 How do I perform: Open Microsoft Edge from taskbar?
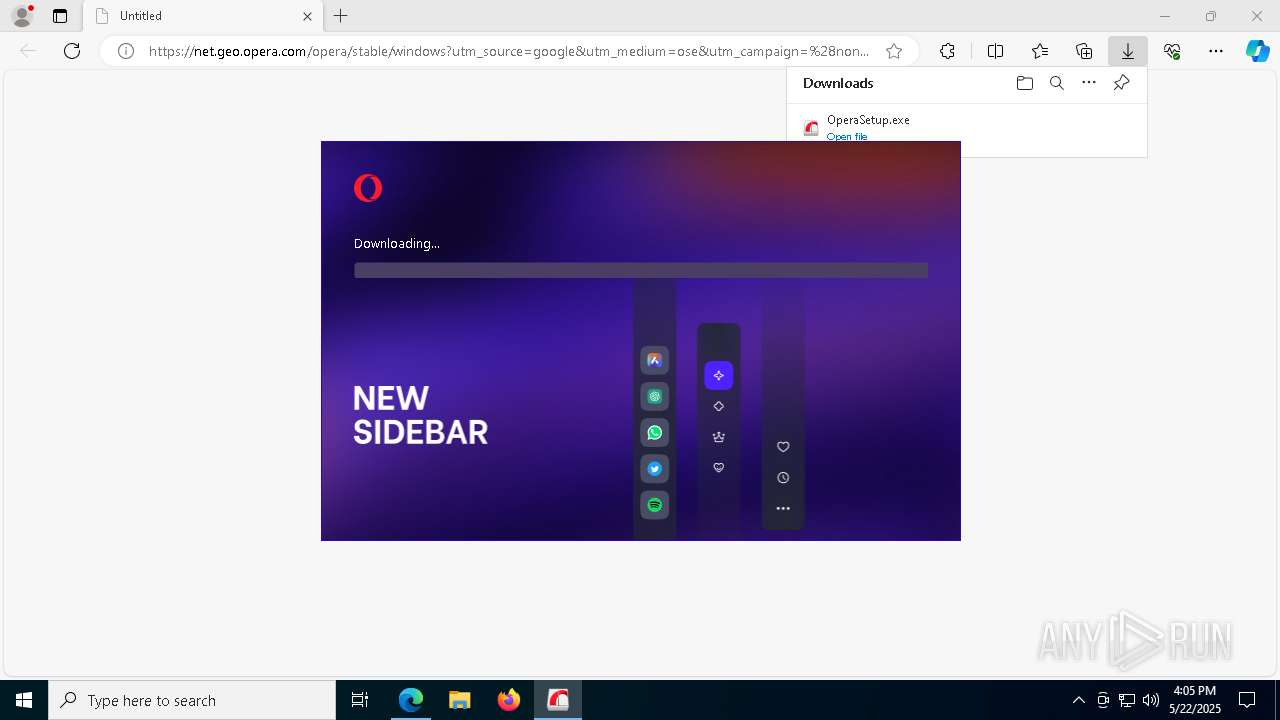(411, 700)
